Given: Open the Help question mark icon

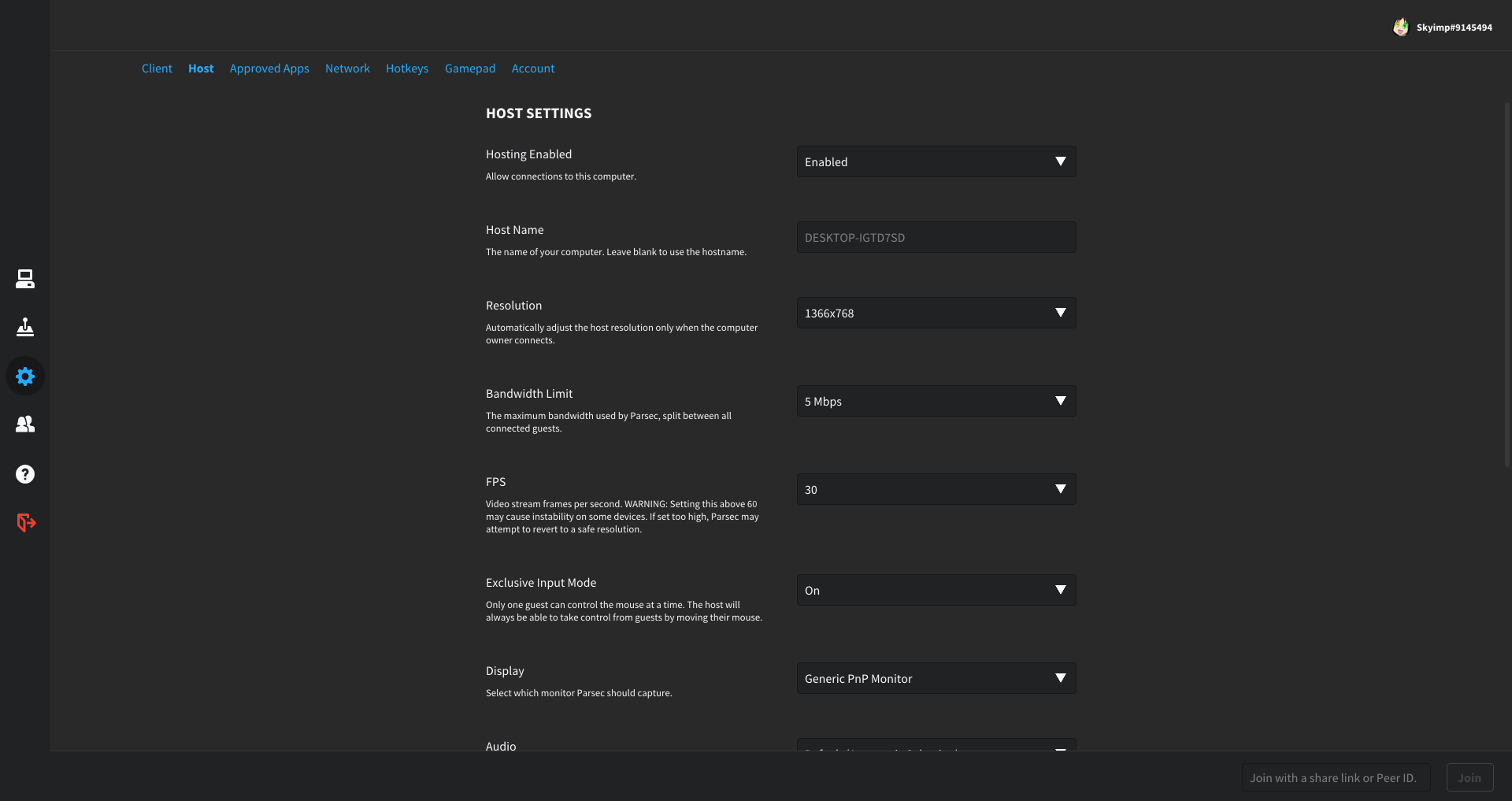Looking at the screenshot, I should pos(25,474).
